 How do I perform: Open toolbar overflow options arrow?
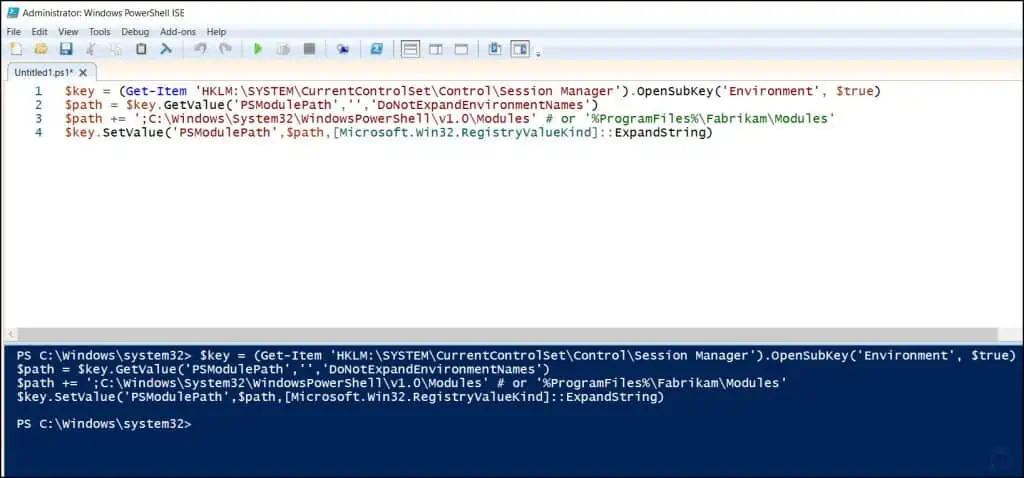click(538, 54)
